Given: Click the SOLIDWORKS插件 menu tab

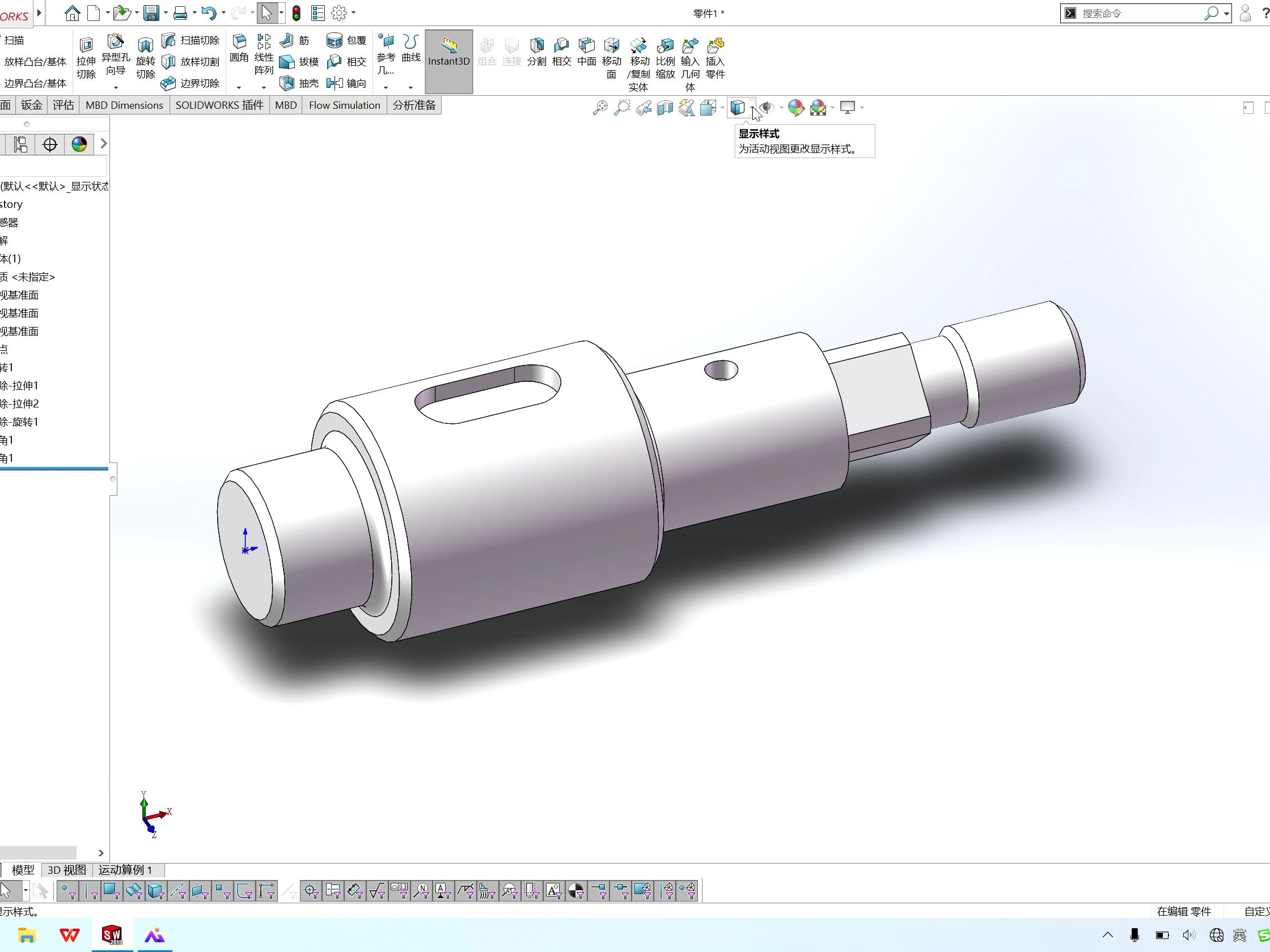Looking at the screenshot, I should point(218,105).
